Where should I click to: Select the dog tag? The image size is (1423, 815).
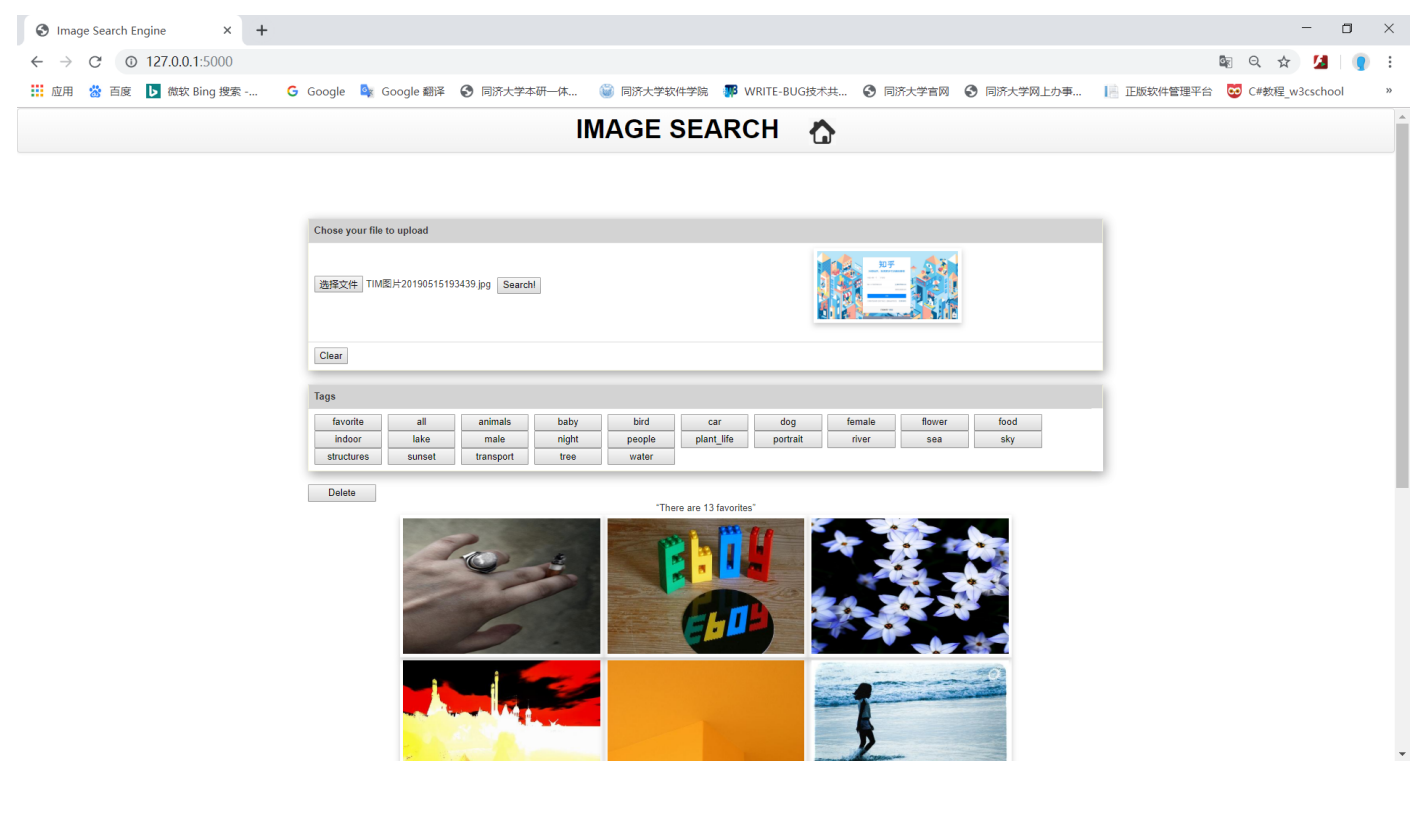tap(788, 422)
